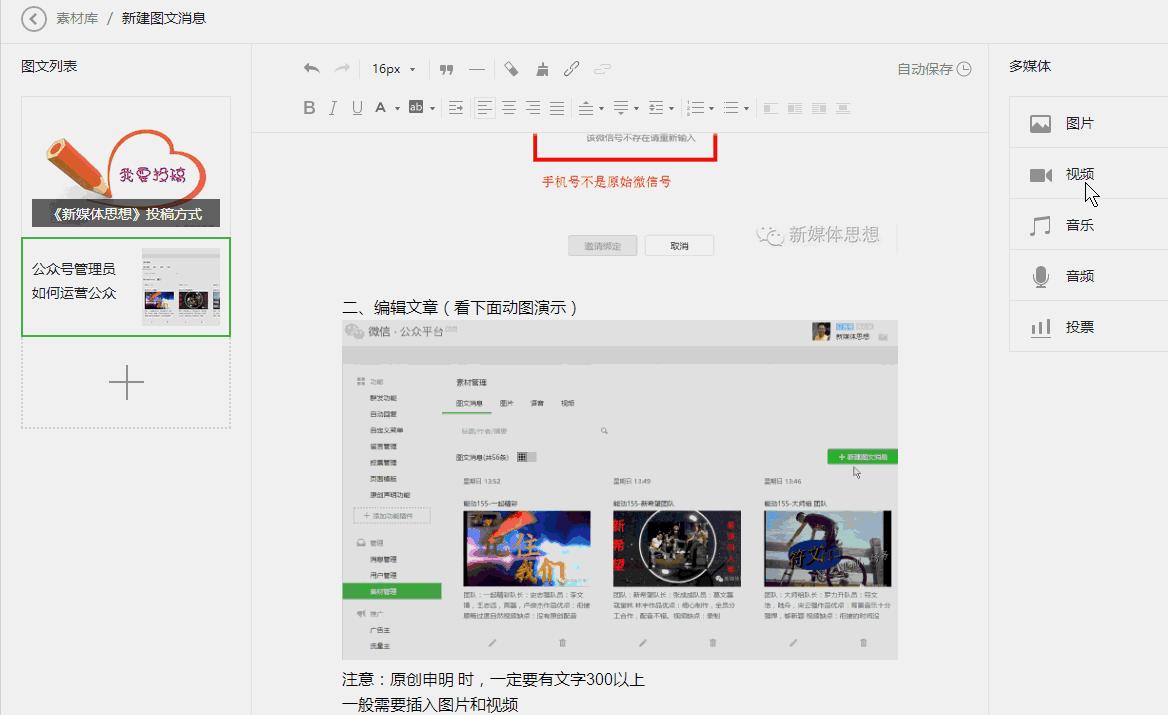The width and height of the screenshot is (1168, 715).
Task: Select the 《新媒体思想》投稿方式 article thumbnail
Action: tap(125, 164)
